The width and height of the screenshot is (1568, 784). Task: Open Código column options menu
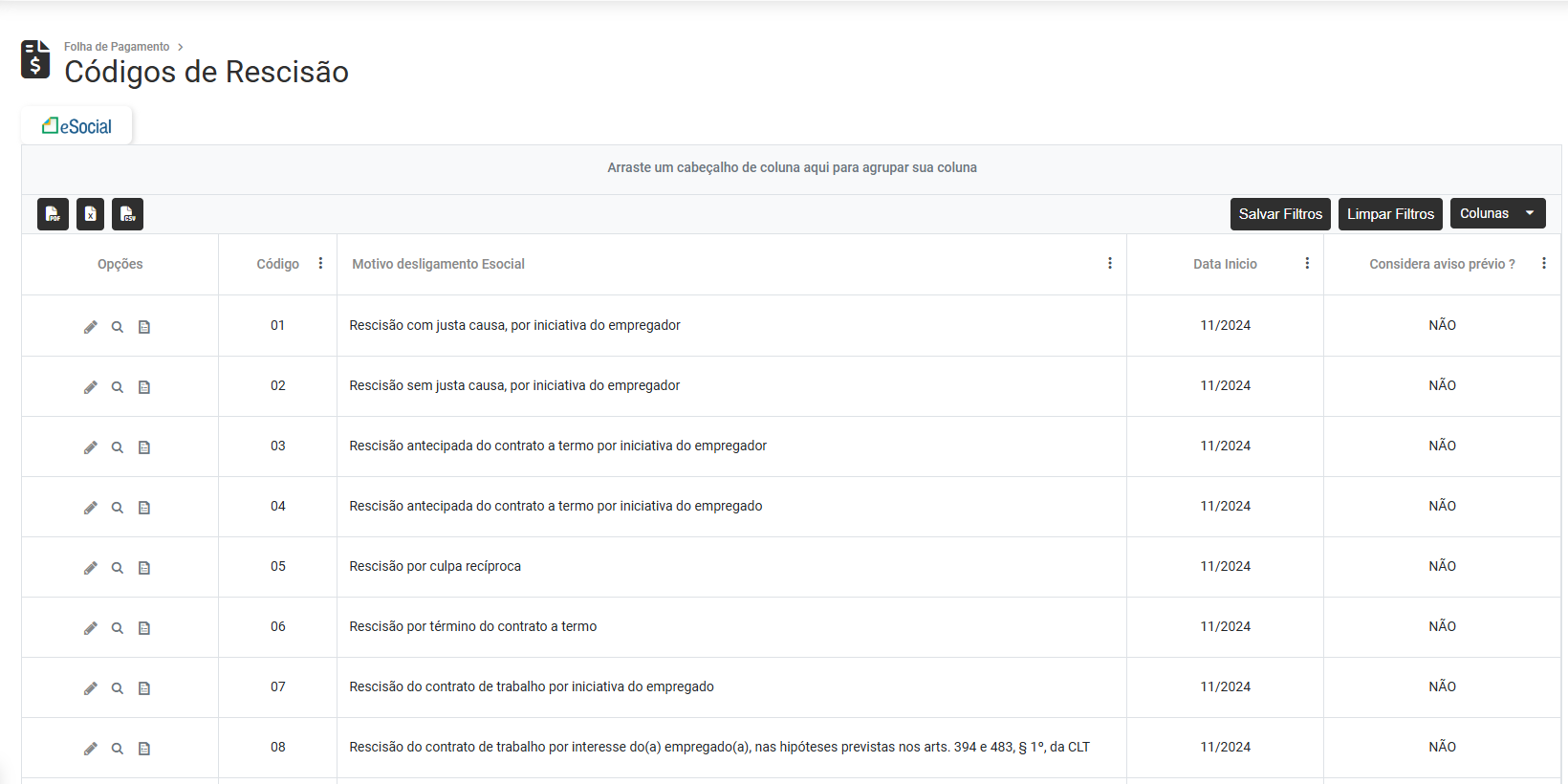pyautogui.click(x=320, y=264)
